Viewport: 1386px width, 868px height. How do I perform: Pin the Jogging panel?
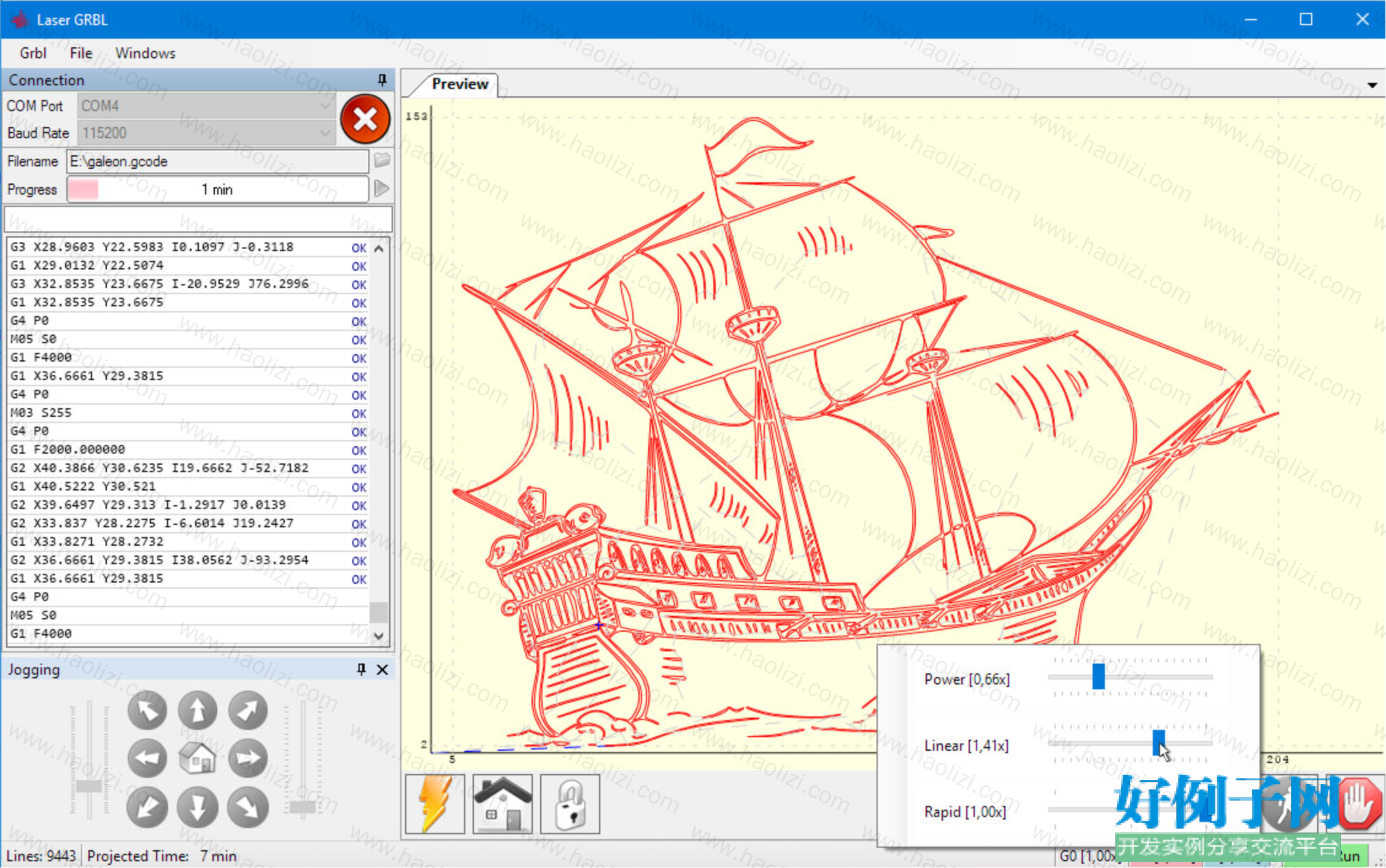coord(361,669)
